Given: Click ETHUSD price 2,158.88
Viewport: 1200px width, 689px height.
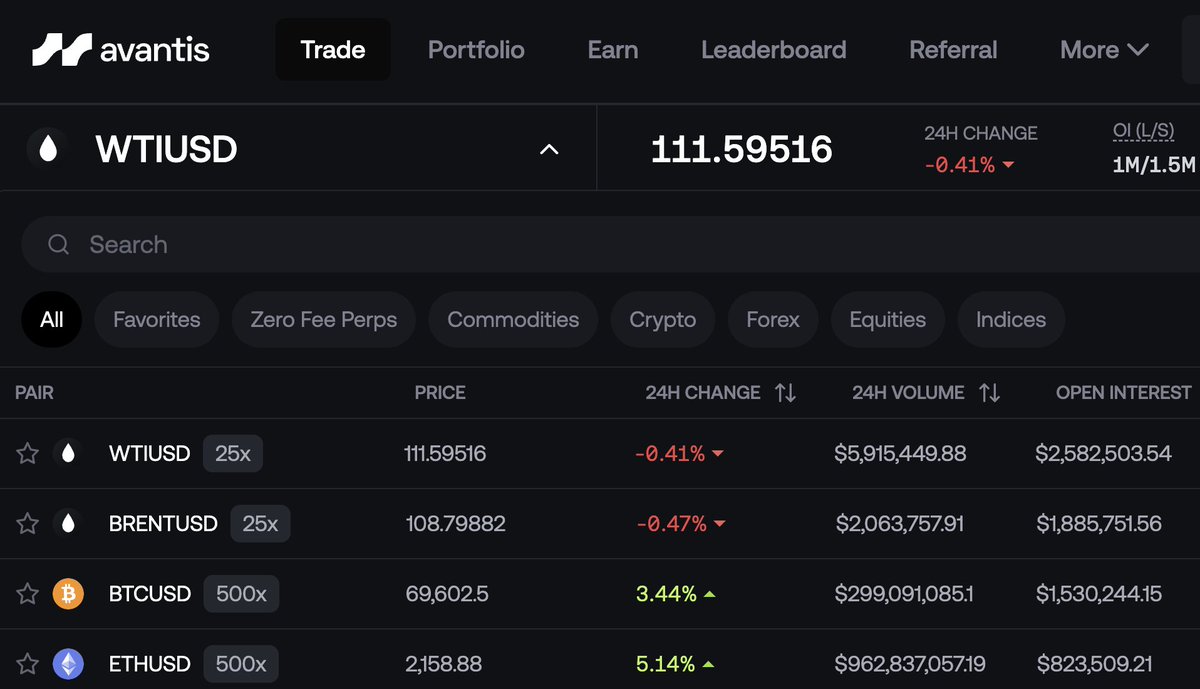Looking at the screenshot, I should click(x=443, y=663).
